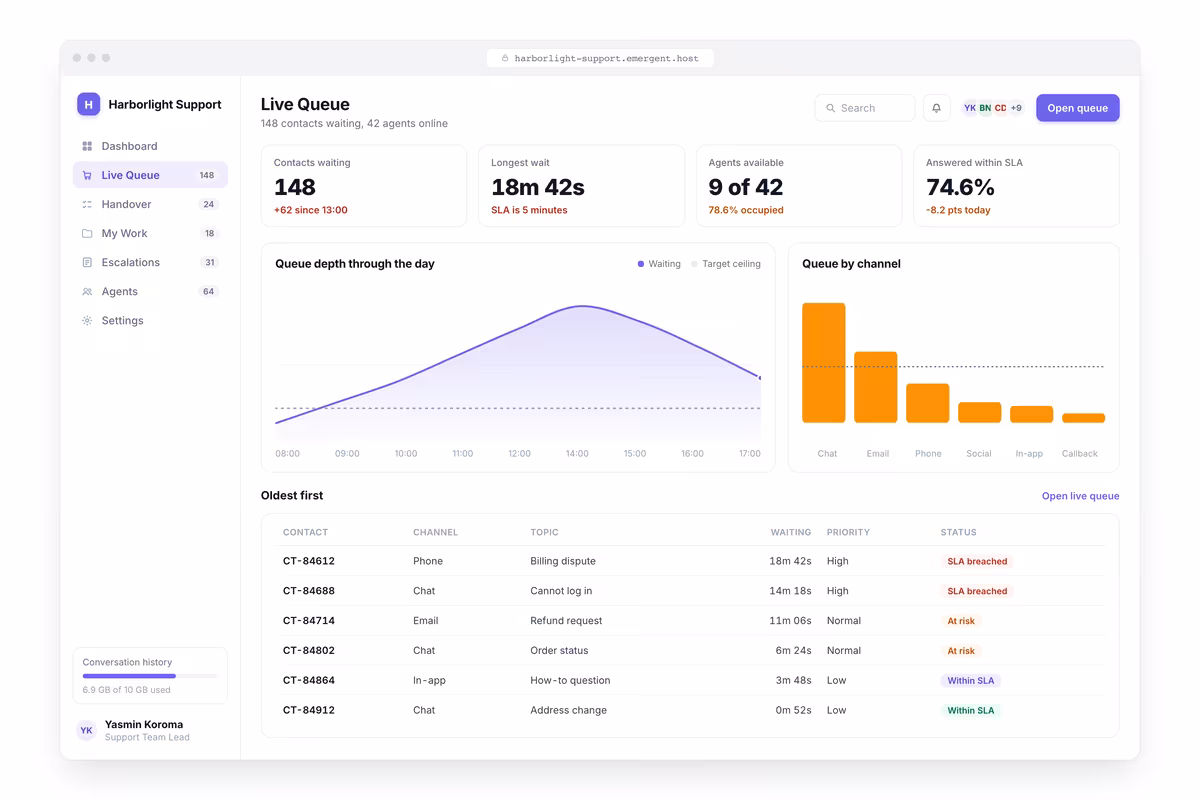Screen dimensions: 1200x800
Task: Click SLA breached status for Cannot log in
Action: (x=977, y=591)
